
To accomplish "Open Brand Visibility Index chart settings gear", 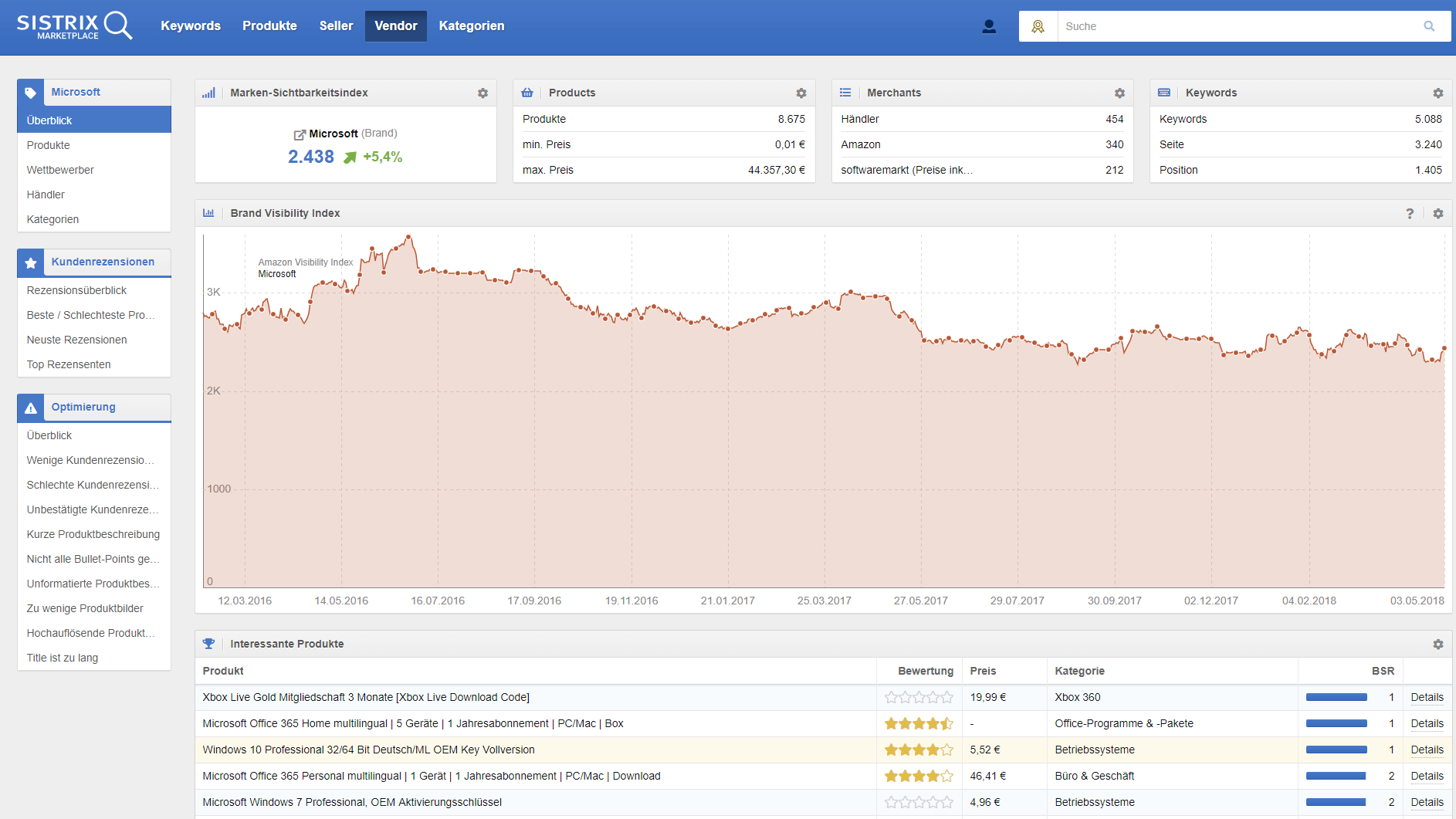I will 1437,213.
